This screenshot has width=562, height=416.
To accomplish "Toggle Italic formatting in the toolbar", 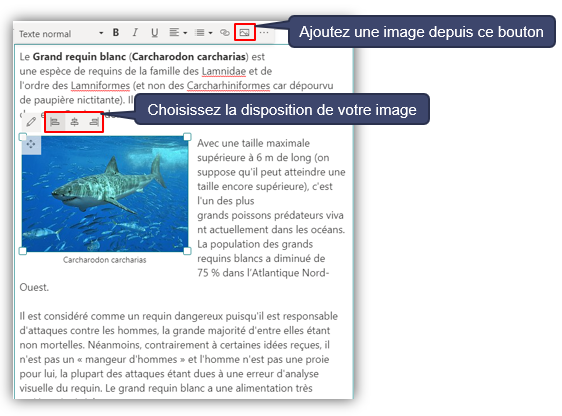I will [x=135, y=33].
